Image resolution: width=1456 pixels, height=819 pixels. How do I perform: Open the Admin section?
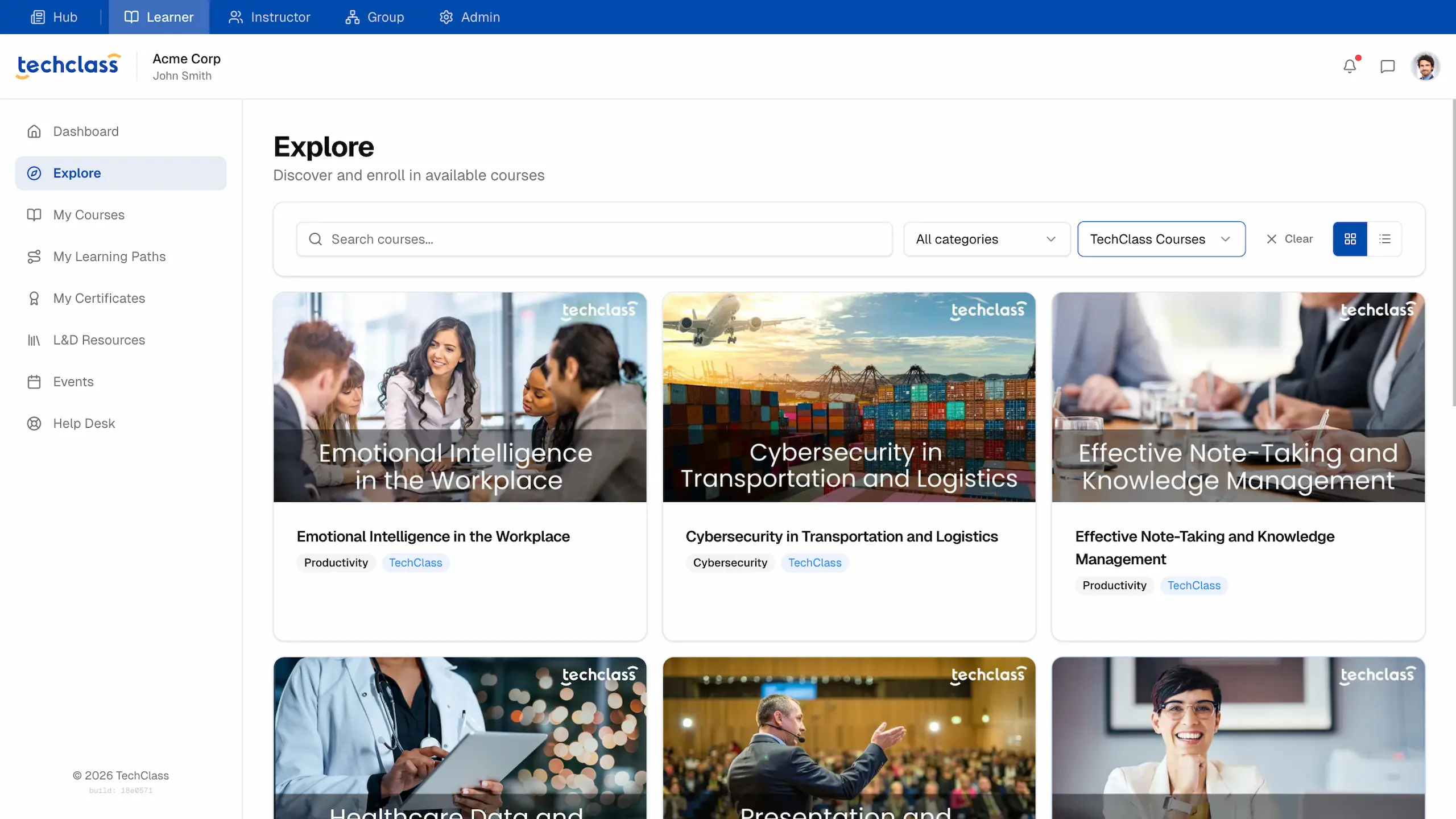470,17
